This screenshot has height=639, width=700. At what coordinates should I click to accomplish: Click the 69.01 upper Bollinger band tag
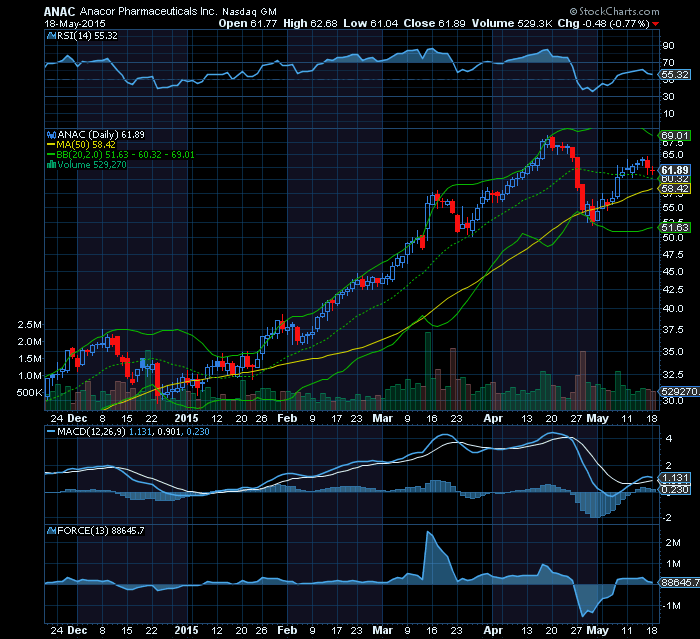pyautogui.click(x=675, y=135)
